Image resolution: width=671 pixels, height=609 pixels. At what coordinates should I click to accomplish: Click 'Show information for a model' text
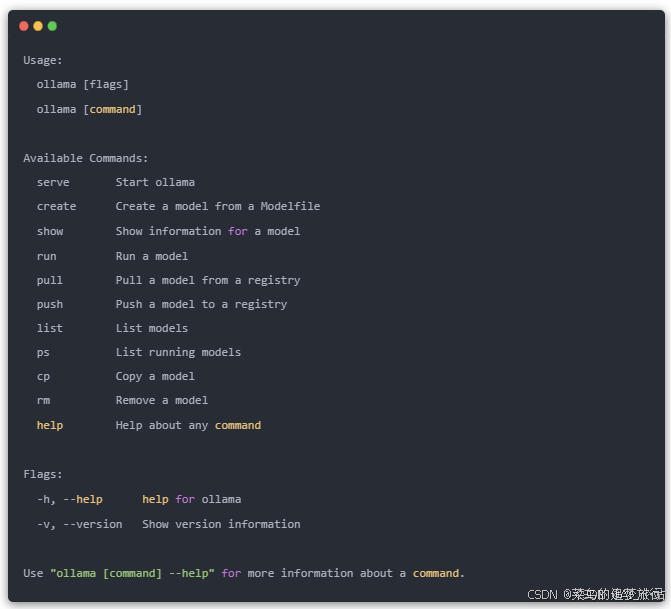(x=208, y=232)
